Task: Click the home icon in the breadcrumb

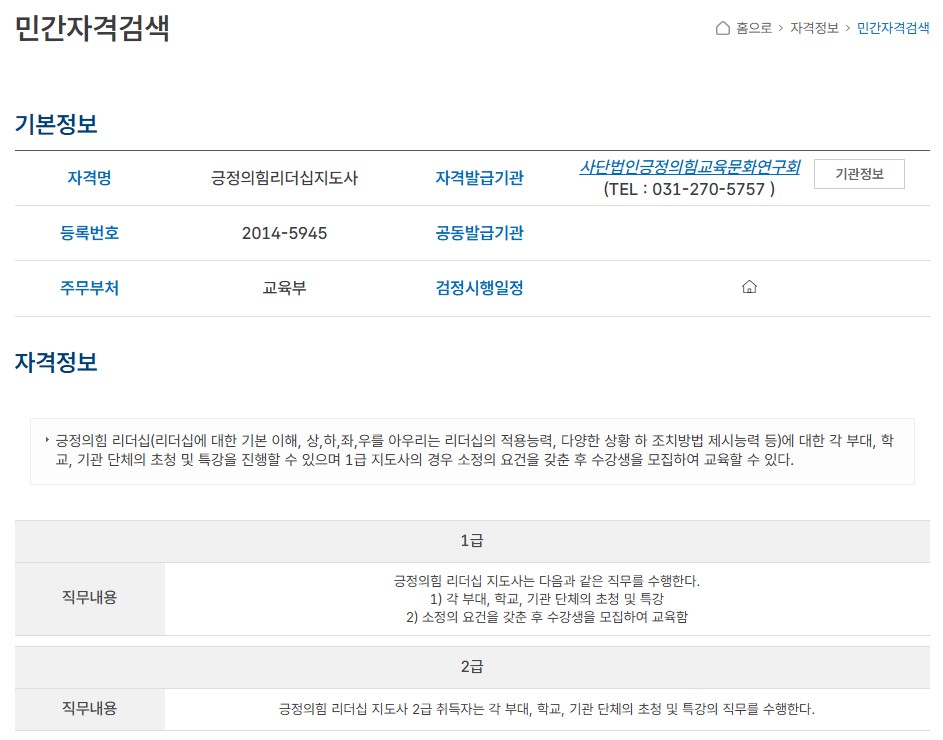Action: point(723,28)
